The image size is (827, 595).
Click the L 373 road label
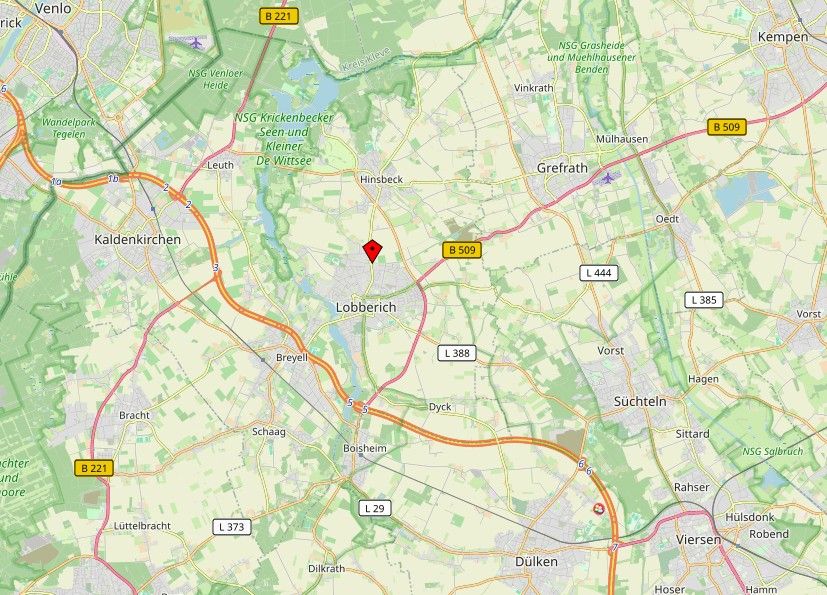click(232, 526)
